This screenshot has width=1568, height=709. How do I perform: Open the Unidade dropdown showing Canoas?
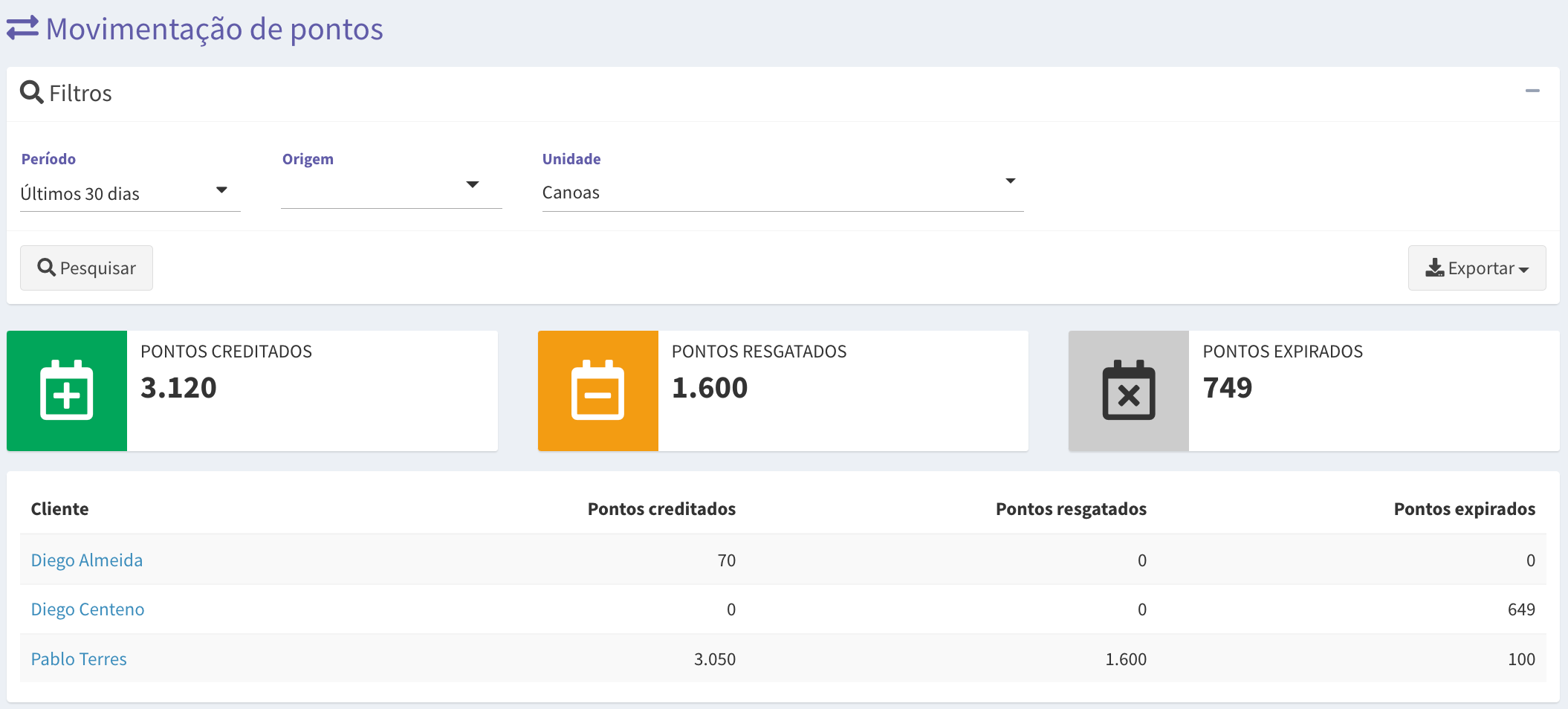coord(783,192)
